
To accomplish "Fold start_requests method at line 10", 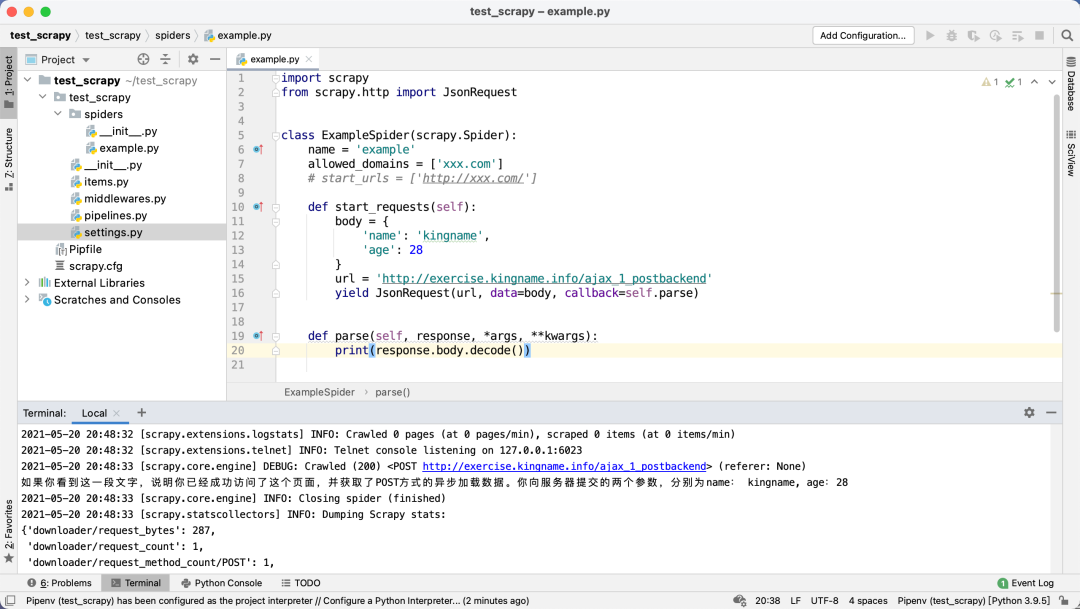I will pyautogui.click(x=276, y=207).
